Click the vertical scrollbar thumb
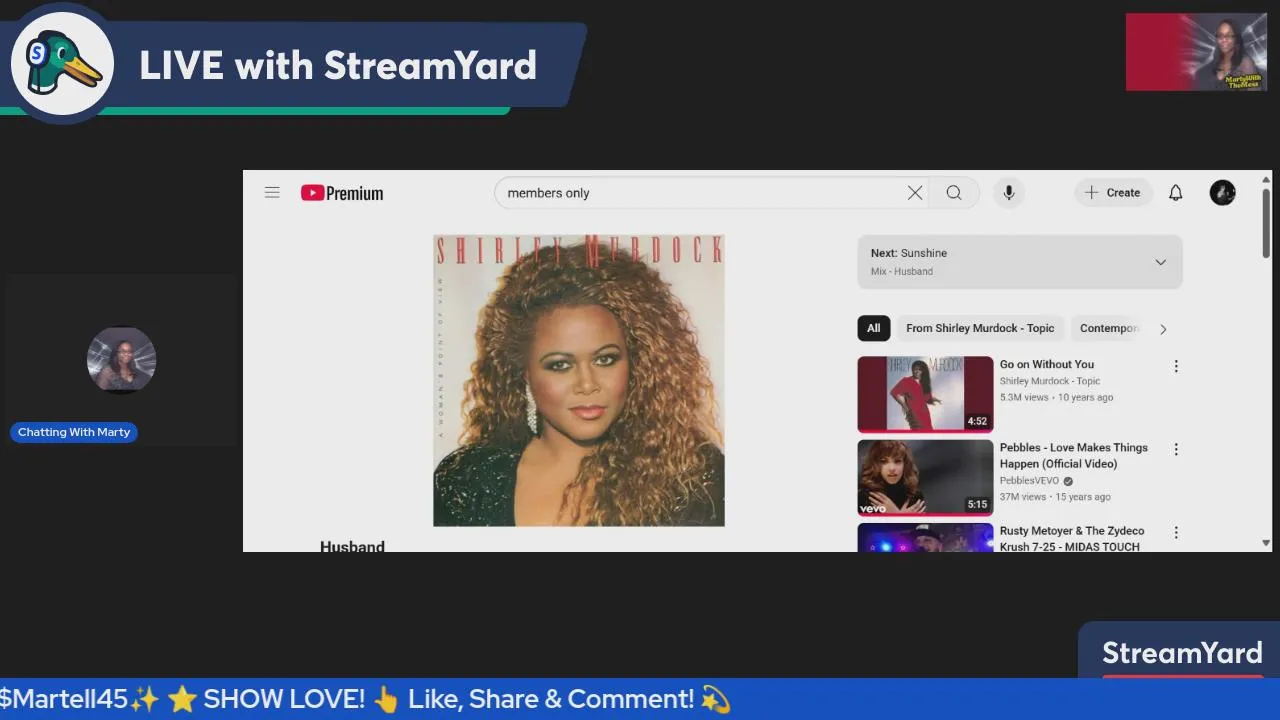This screenshot has width=1280, height=720. [x=1266, y=223]
